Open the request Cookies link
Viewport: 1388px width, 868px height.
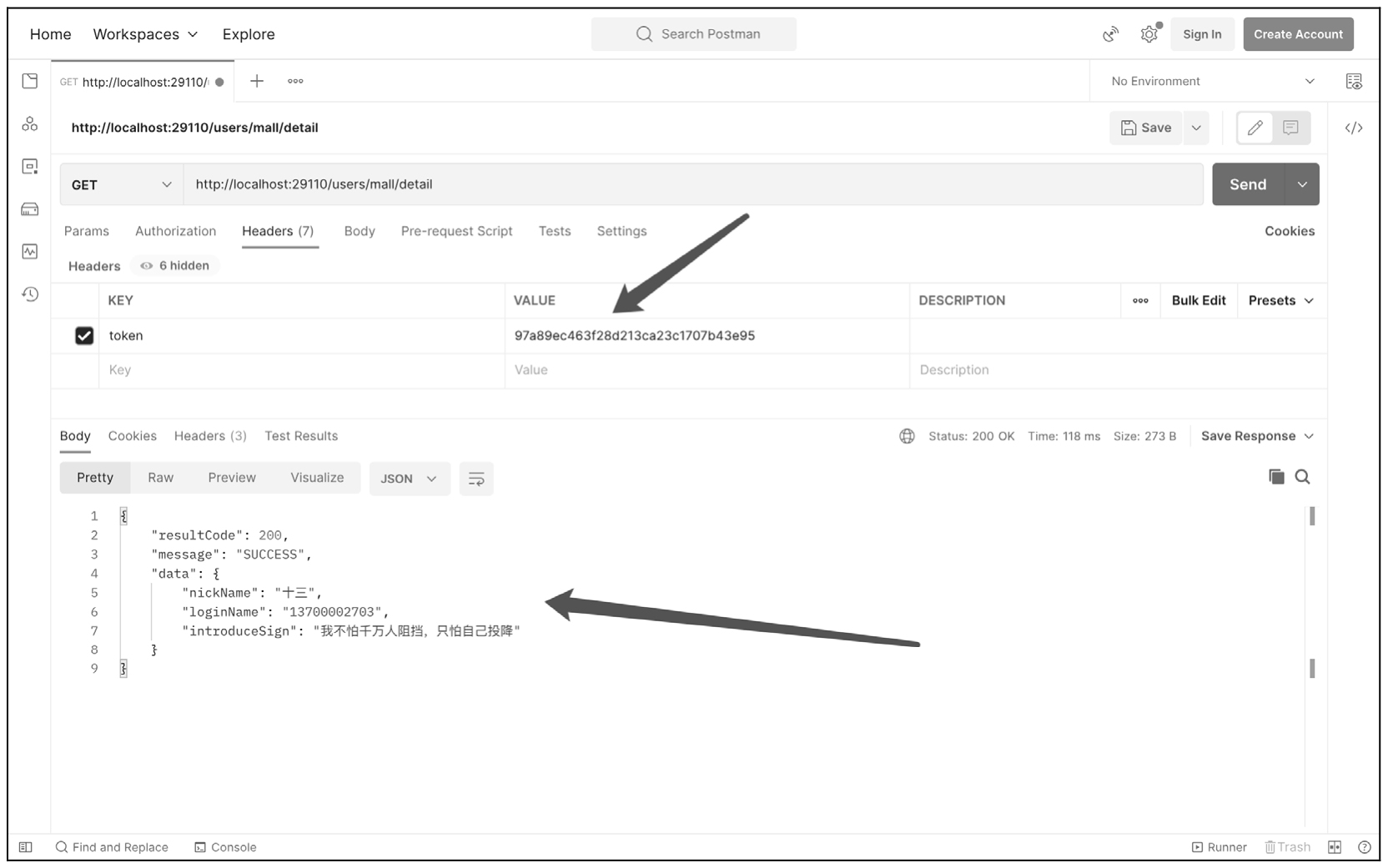coord(1290,231)
